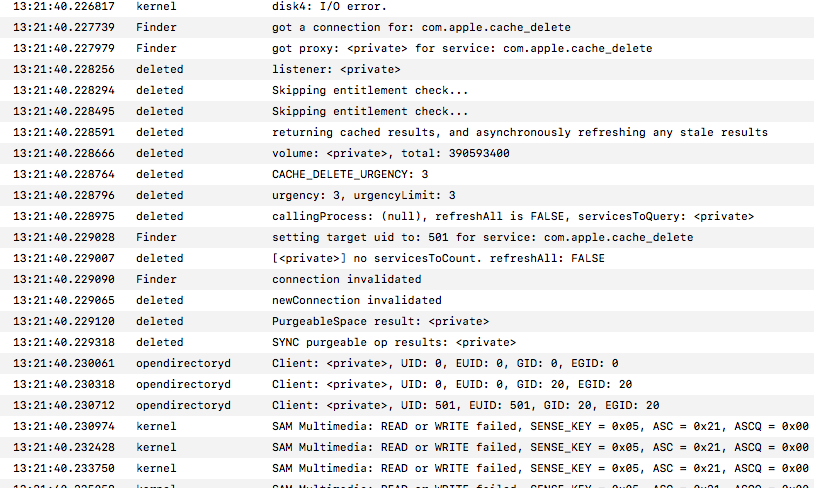Click the 'returning cached results' message row
The height and width of the screenshot is (488, 814).
(x=519, y=132)
